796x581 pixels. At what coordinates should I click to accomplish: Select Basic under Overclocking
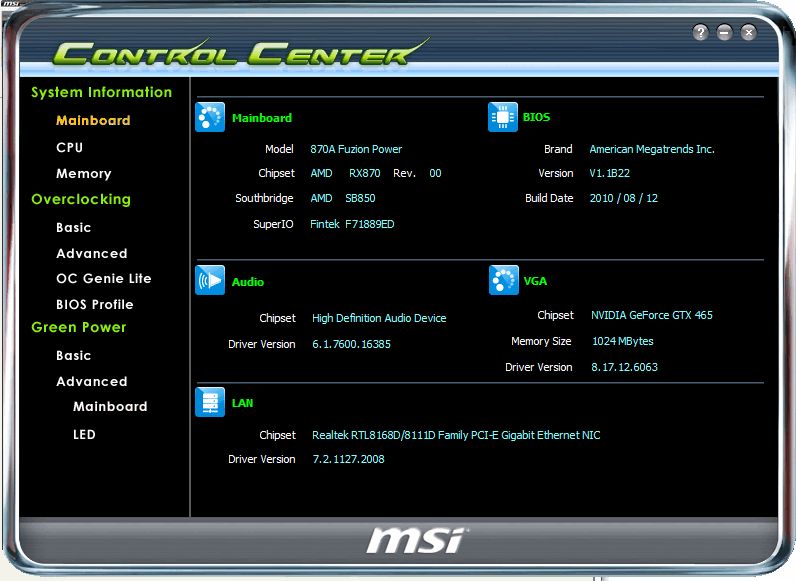[x=74, y=228]
